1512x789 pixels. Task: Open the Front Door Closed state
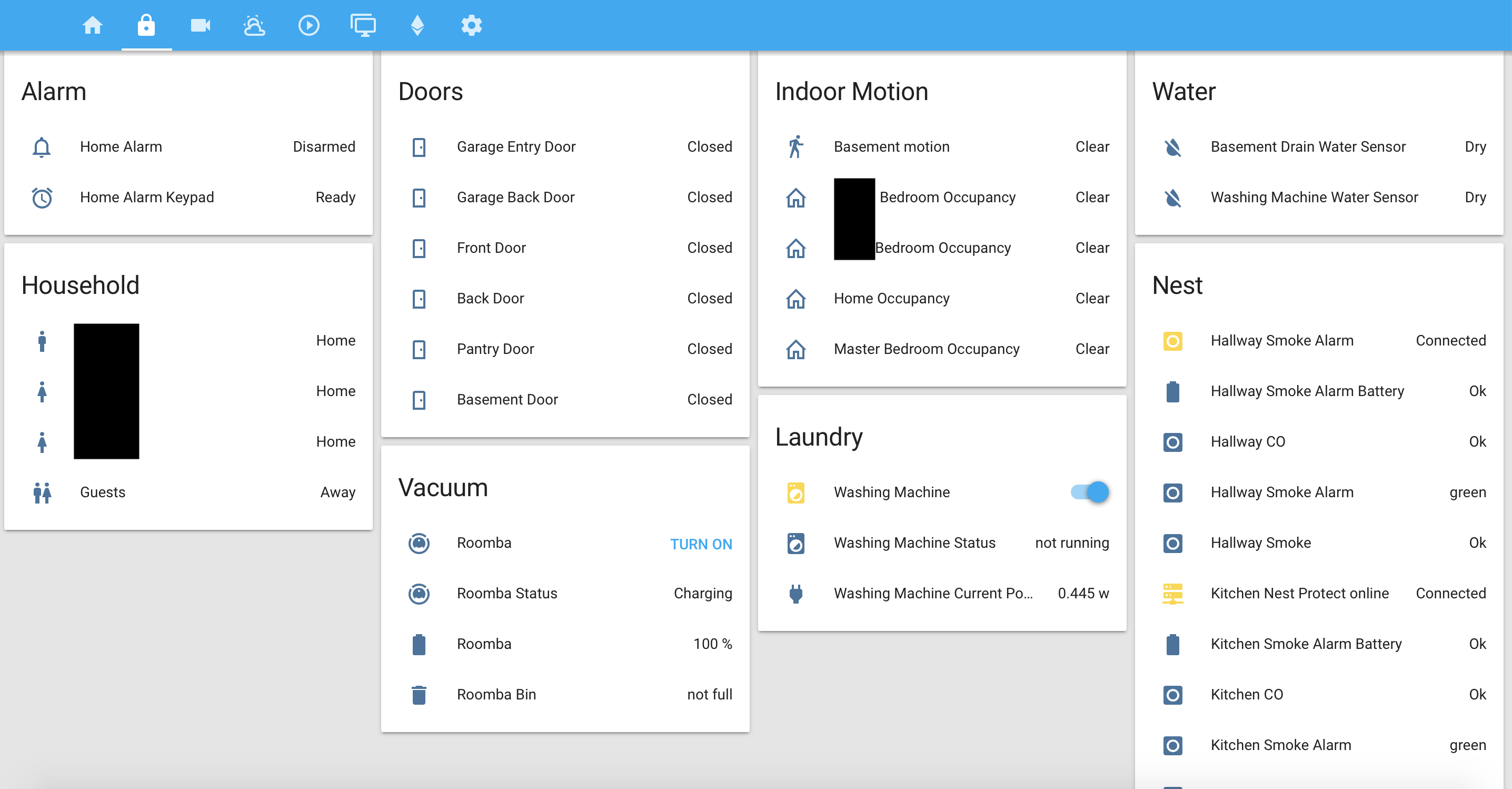709,248
